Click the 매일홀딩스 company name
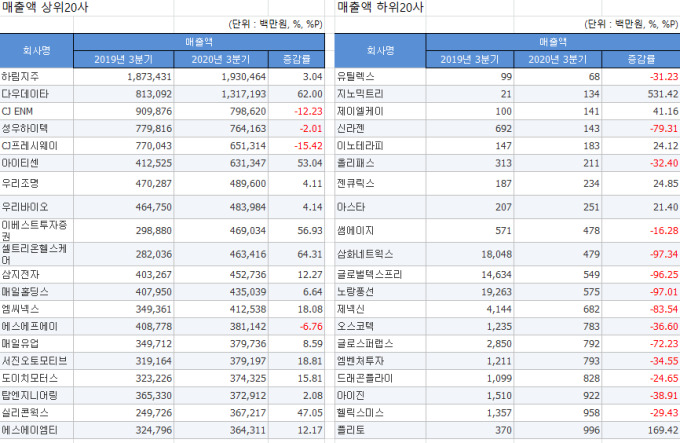Screen dimensions: 680x443 25,292
